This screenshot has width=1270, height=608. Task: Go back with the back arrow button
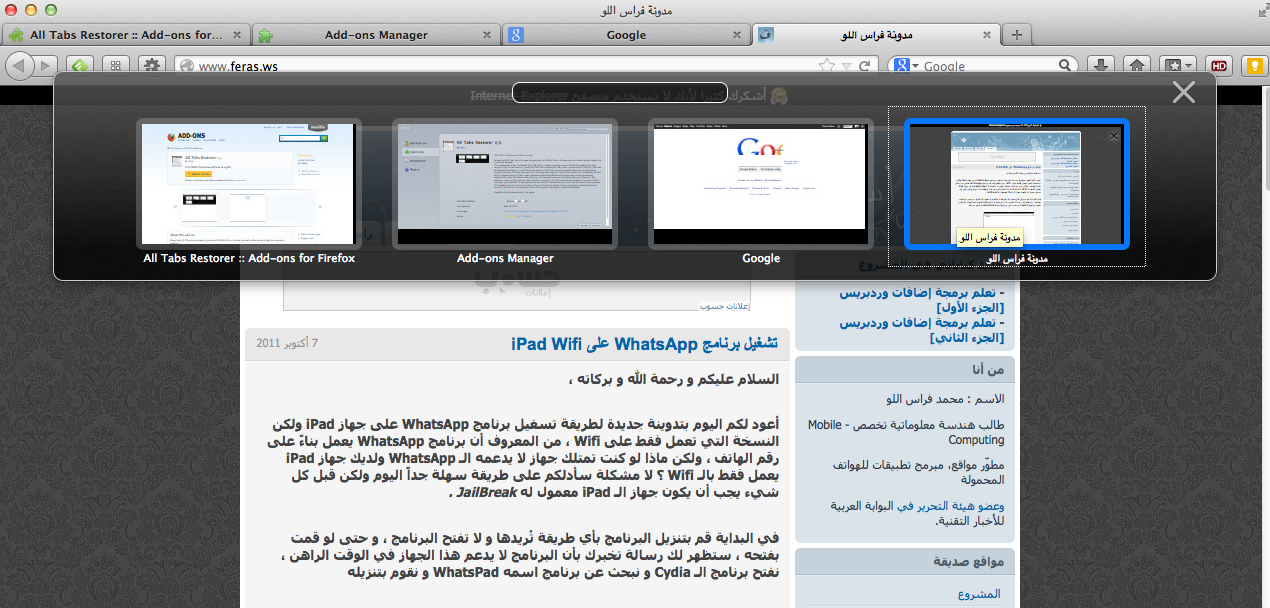[20, 66]
